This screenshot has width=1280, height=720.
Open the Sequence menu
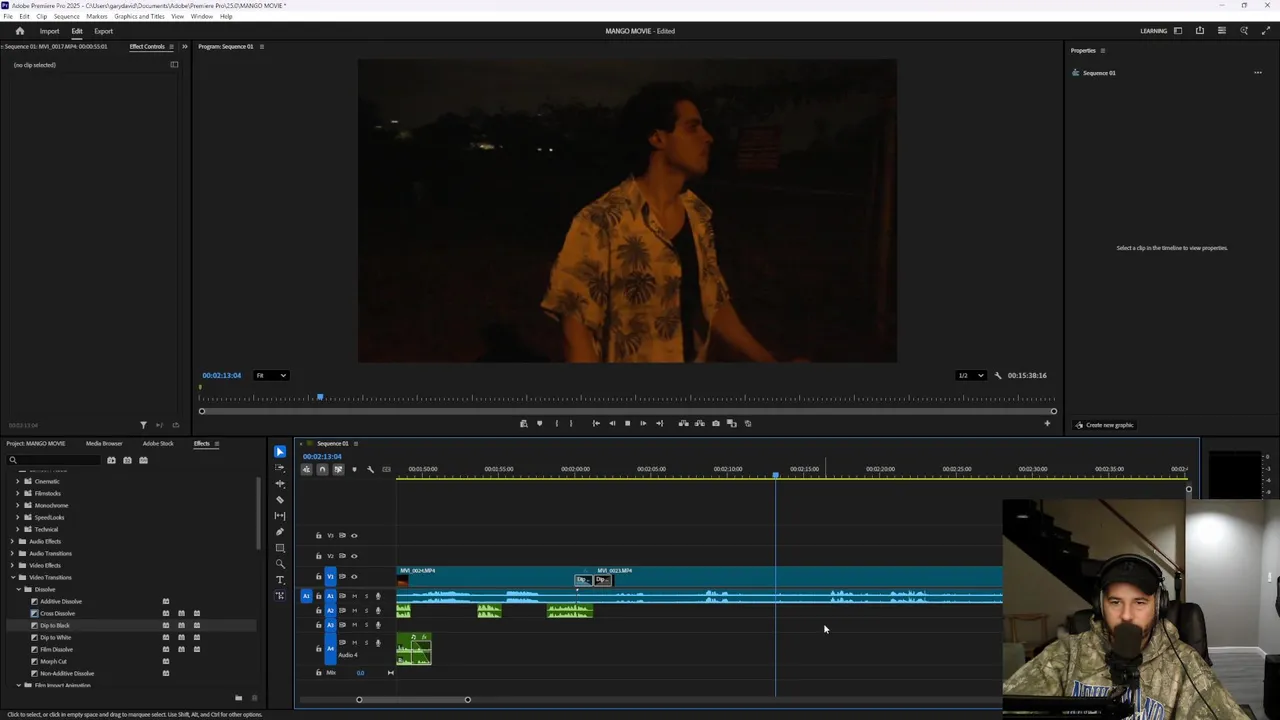[66, 16]
